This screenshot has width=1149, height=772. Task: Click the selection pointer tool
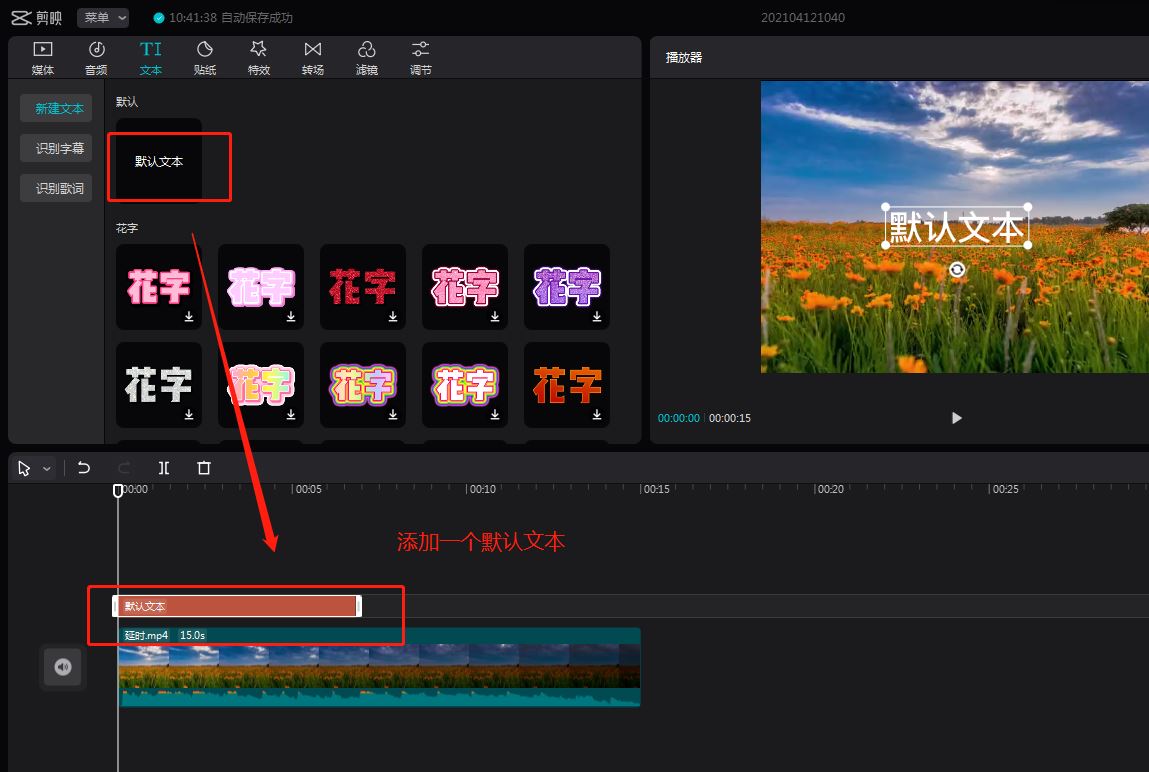pos(24,468)
